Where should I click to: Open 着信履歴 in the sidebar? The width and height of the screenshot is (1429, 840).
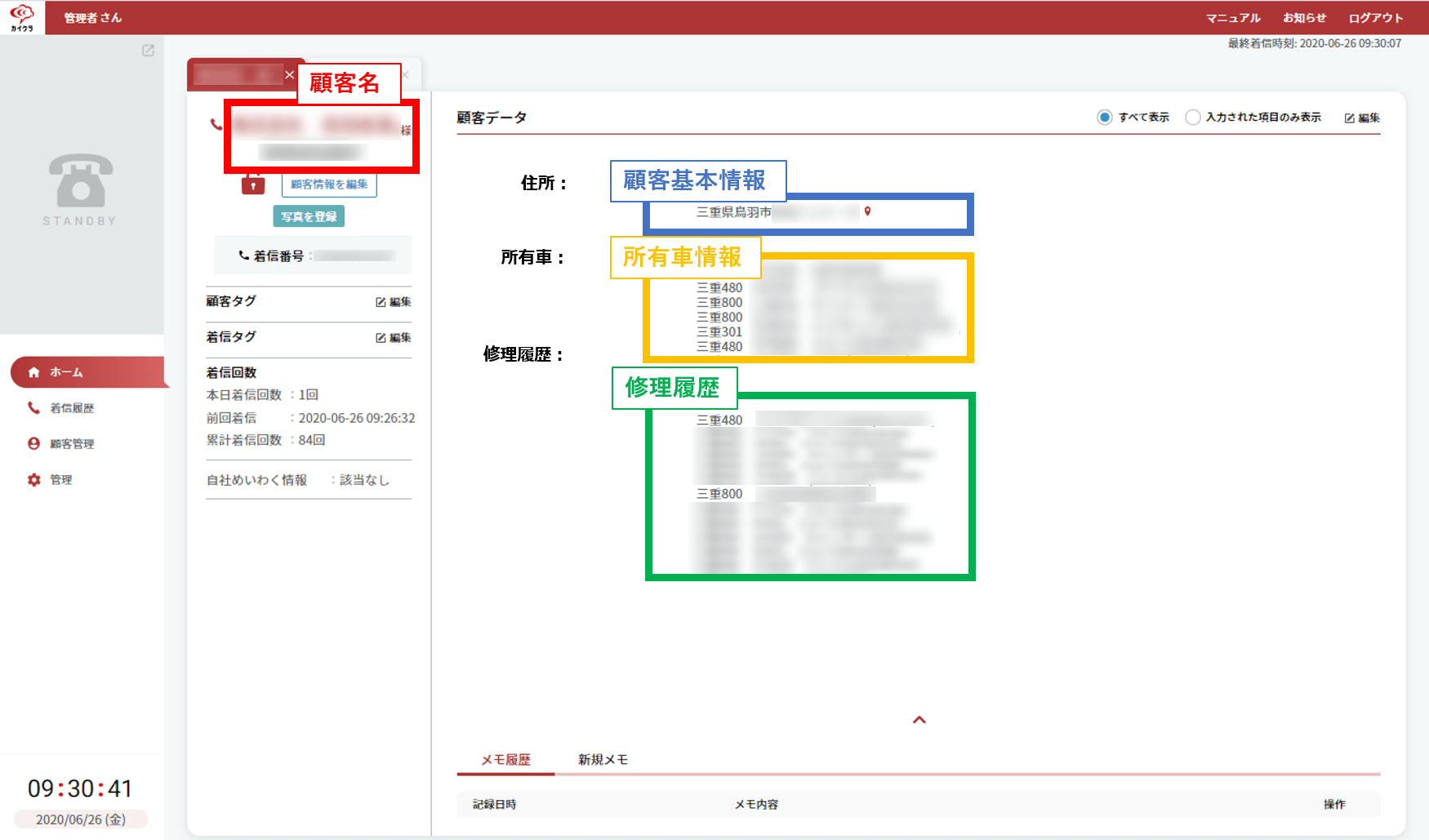point(72,408)
